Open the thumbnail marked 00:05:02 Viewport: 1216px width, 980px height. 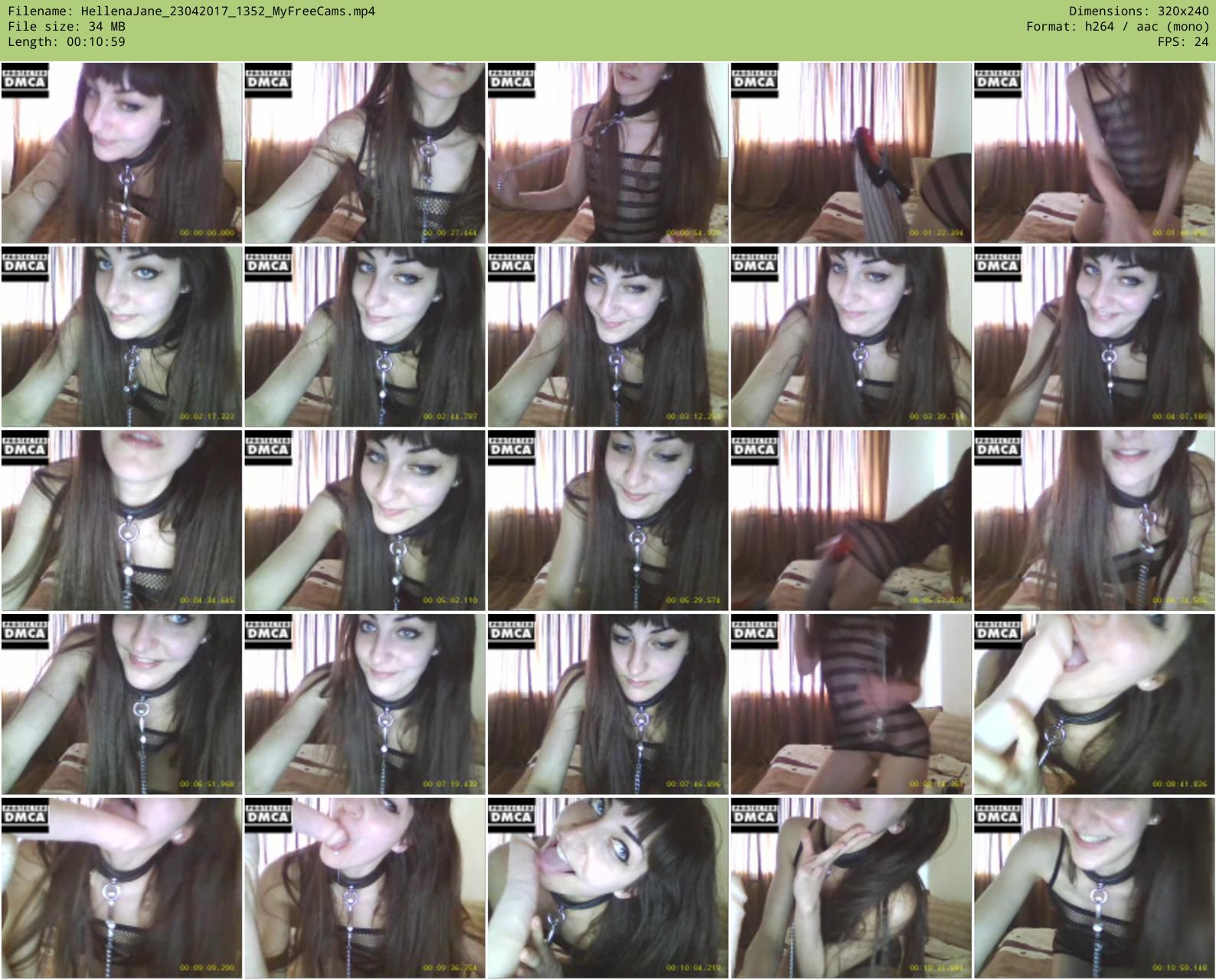click(364, 521)
